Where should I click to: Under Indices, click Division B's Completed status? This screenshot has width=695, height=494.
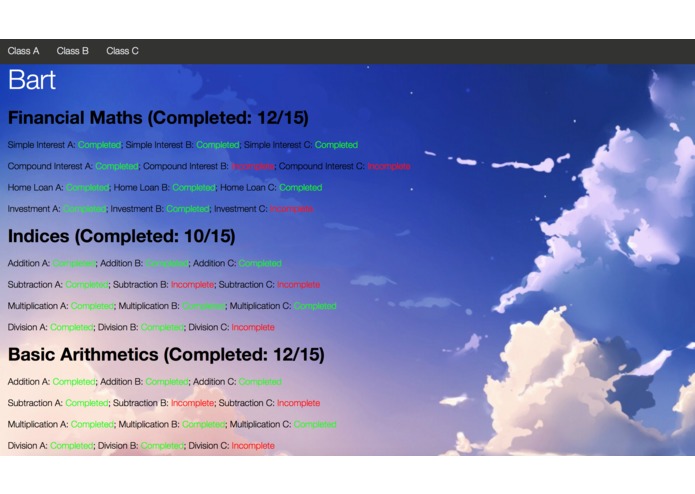click(x=162, y=327)
